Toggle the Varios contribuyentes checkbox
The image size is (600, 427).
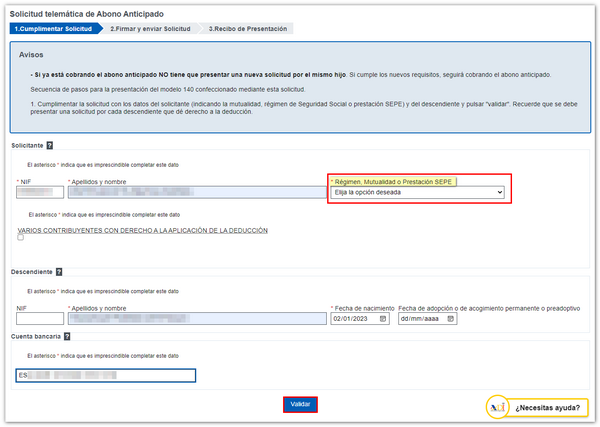tap(21, 239)
